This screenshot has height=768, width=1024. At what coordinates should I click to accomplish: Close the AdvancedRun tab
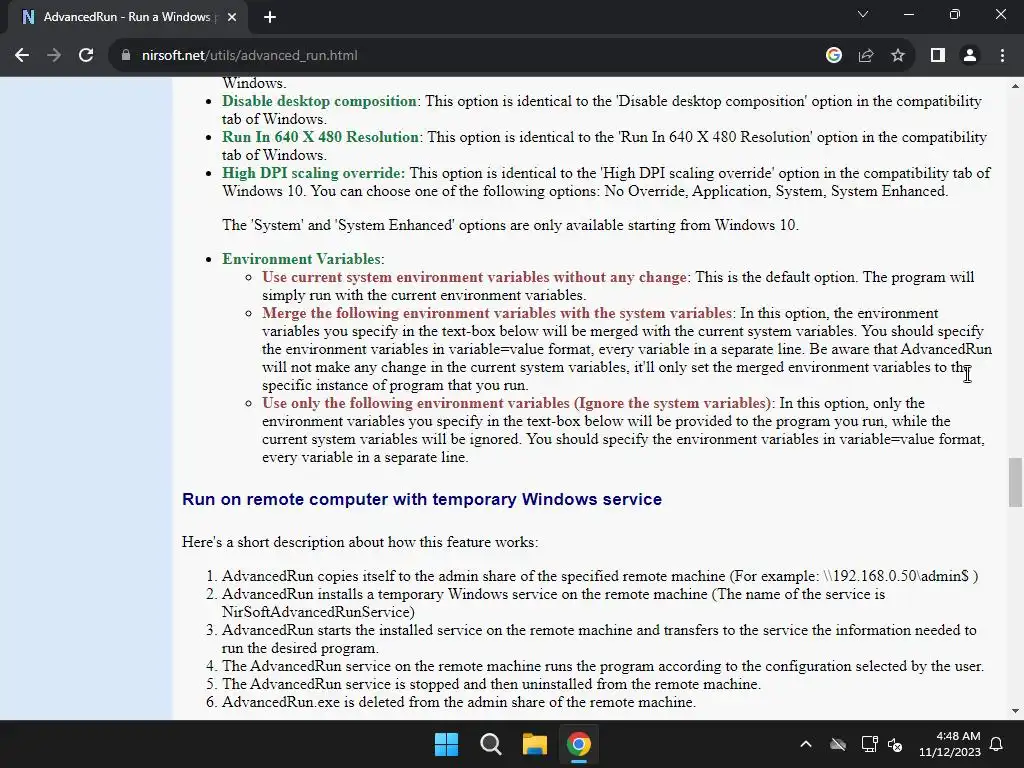(232, 17)
